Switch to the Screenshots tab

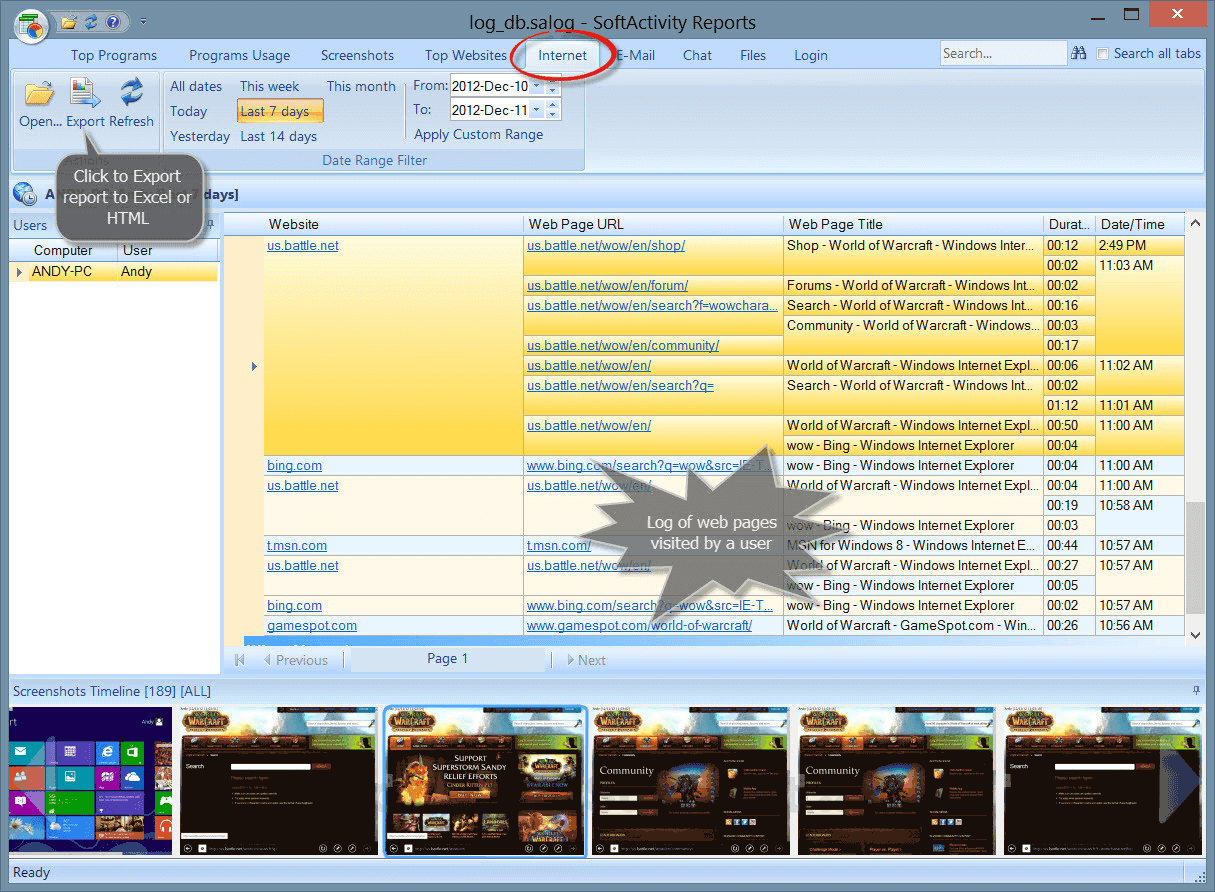click(x=357, y=55)
